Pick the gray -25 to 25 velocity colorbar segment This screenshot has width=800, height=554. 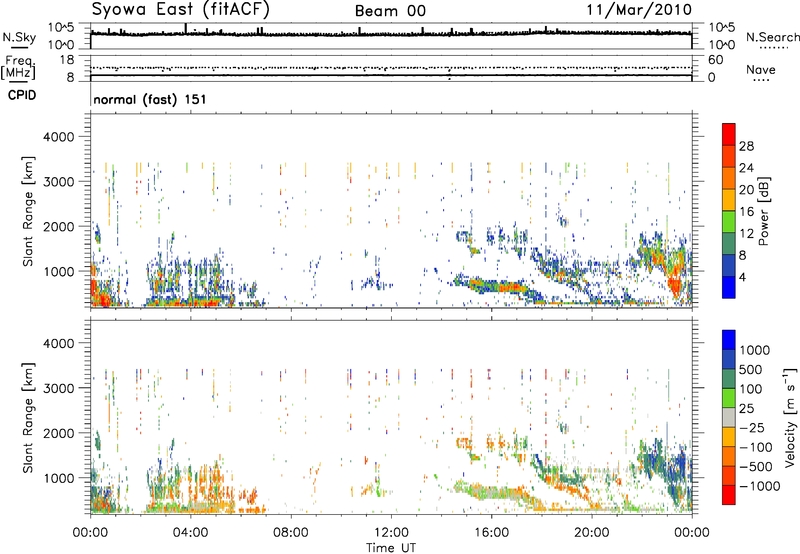coord(729,418)
